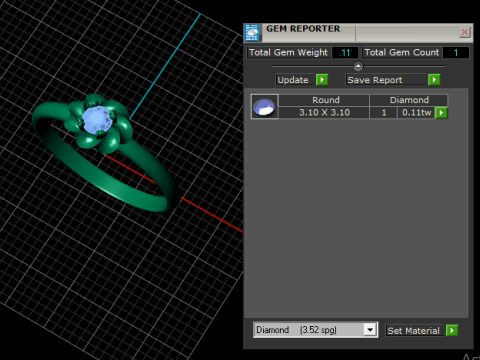Click the Set Material green arrow

(452, 331)
